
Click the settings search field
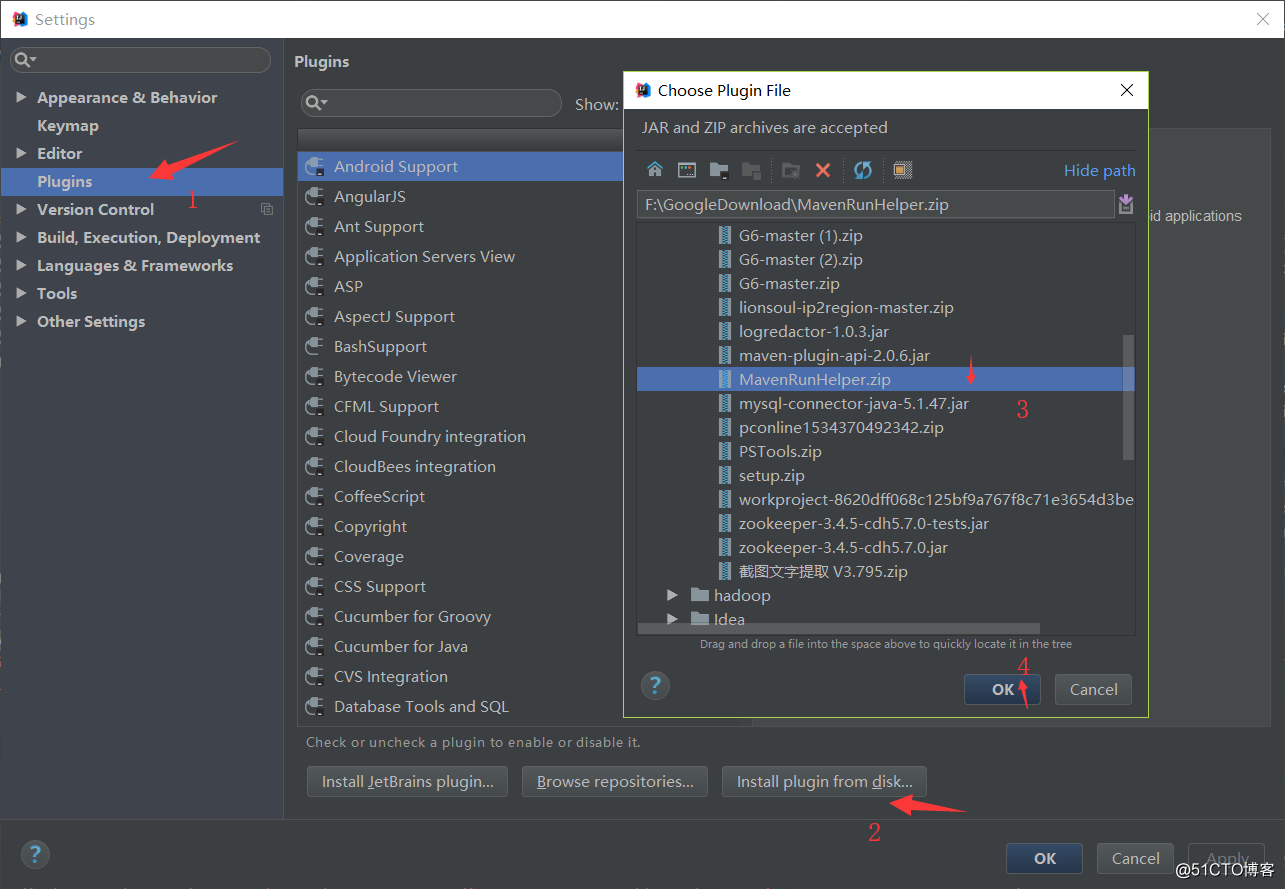(x=141, y=60)
